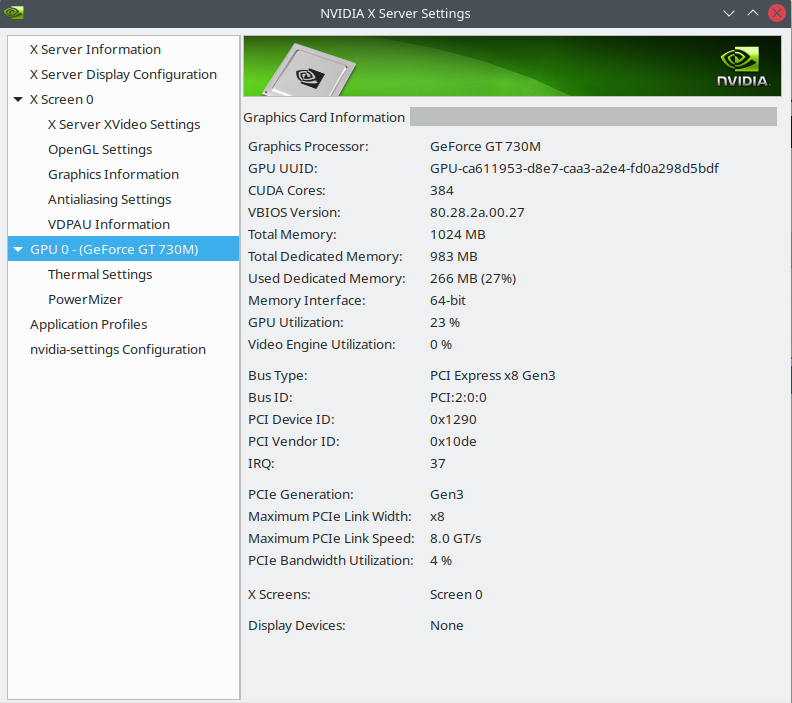Click the 'GeForce GT 730M' processor value
The width and height of the screenshot is (792, 703).
[485, 146]
